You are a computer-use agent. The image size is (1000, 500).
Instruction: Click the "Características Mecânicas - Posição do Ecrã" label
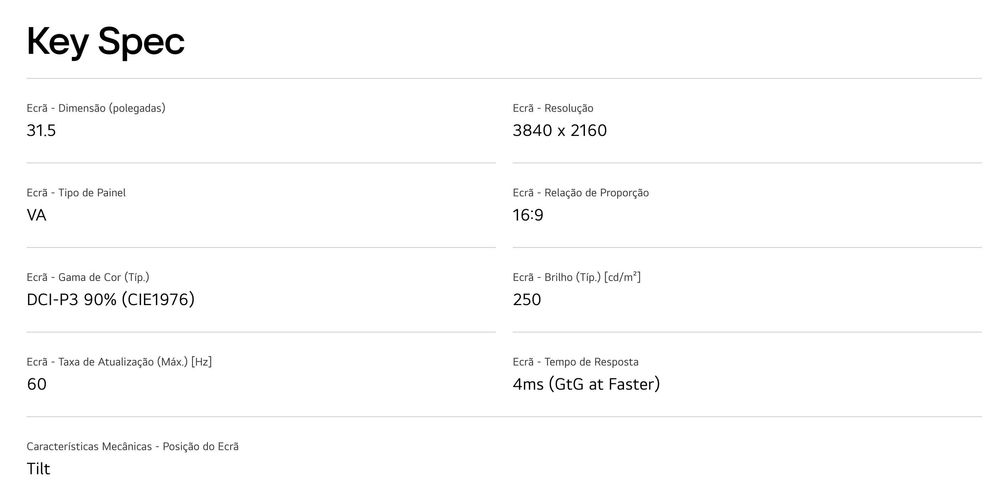pos(132,446)
